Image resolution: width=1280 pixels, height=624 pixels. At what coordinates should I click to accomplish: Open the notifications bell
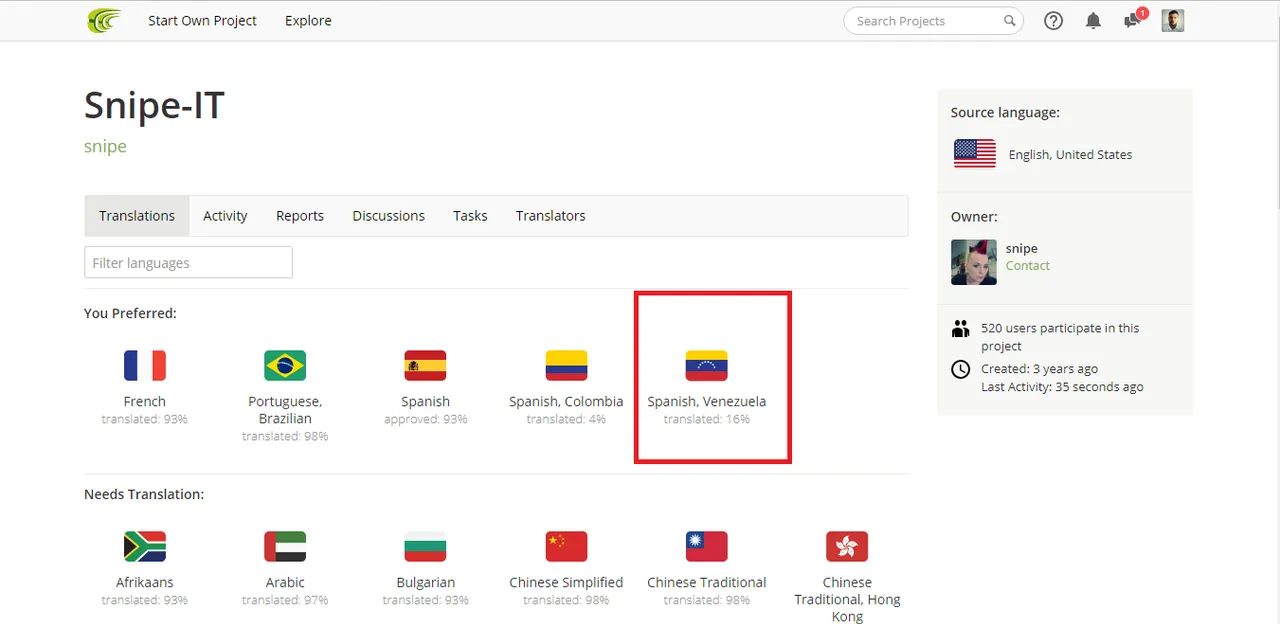click(1094, 20)
